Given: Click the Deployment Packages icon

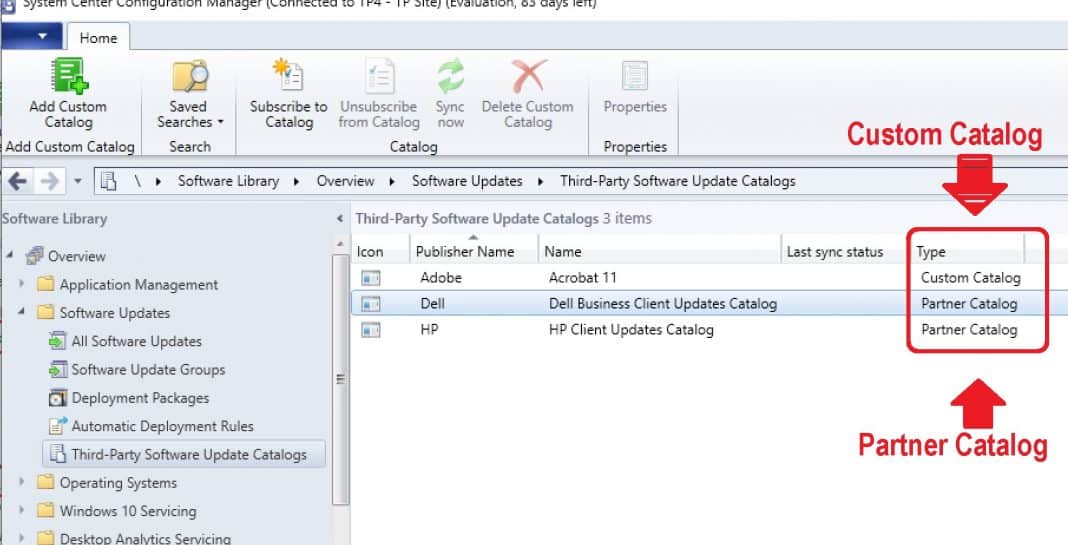Looking at the screenshot, I should (x=58, y=398).
